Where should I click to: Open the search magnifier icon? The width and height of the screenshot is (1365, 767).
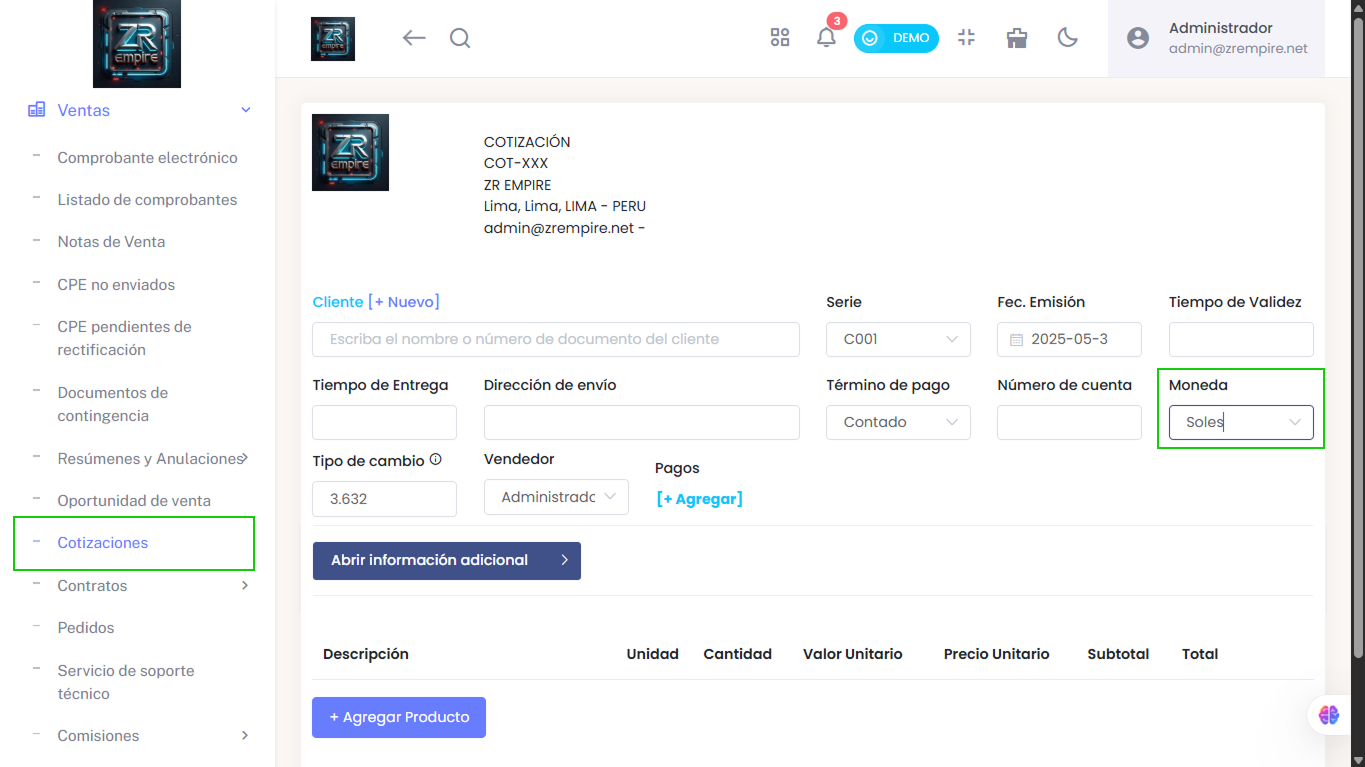click(x=460, y=38)
